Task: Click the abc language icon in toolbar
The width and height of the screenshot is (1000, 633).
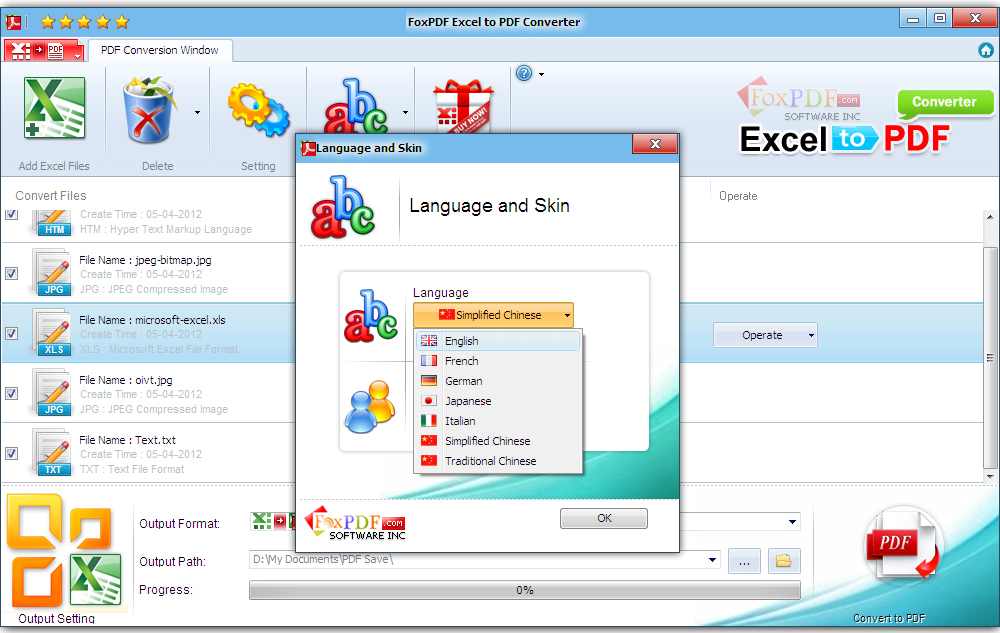Action: pyautogui.click(x=356, y=107)
